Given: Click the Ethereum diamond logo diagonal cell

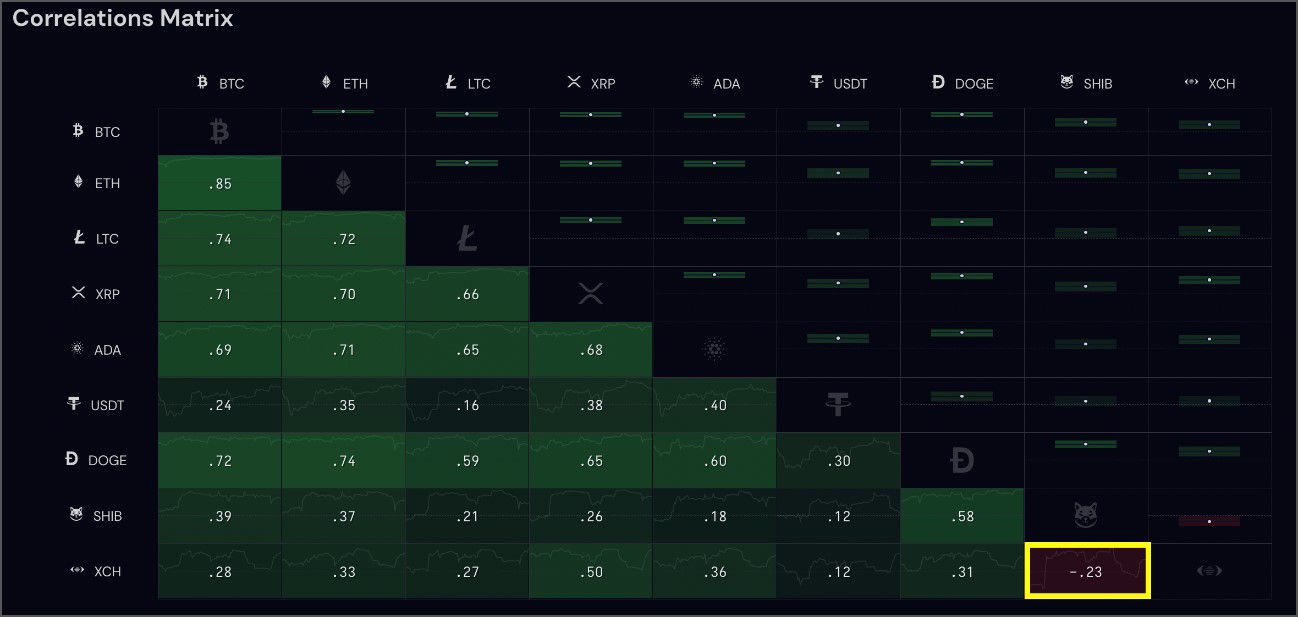Looking at the screenshot, I should point(343,182).
